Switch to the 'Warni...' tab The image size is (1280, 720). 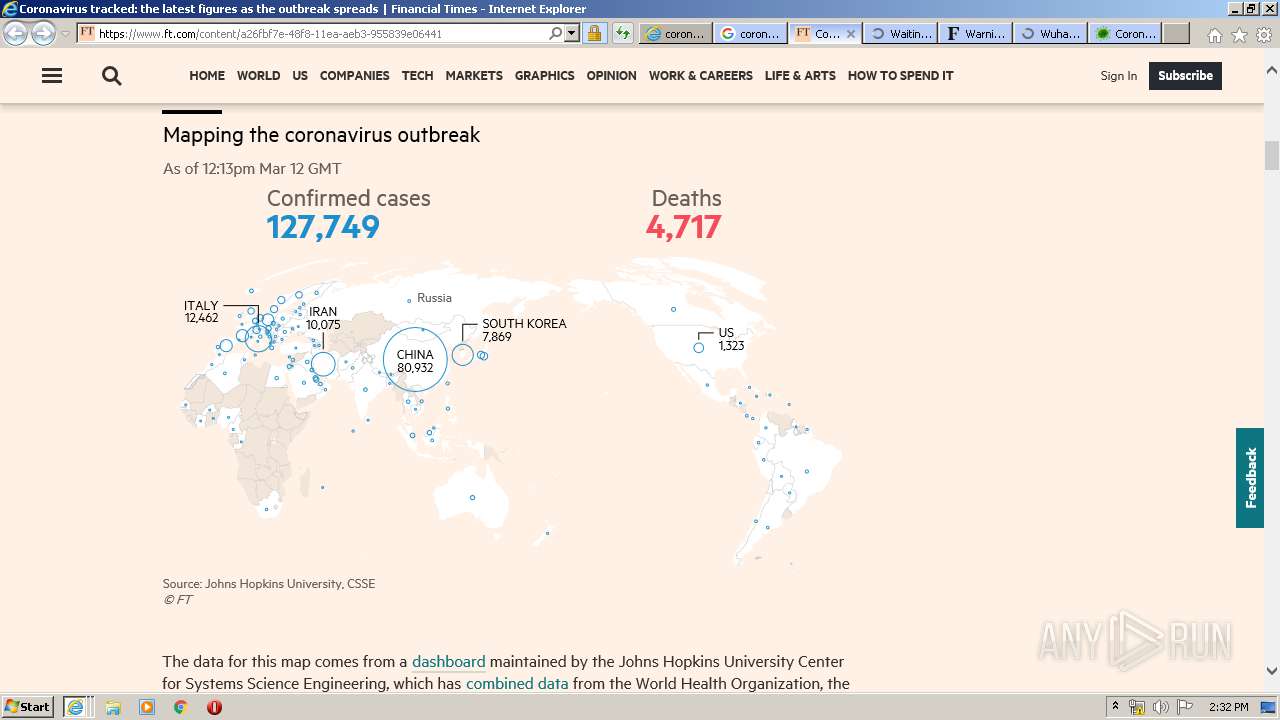pos(976,33)
